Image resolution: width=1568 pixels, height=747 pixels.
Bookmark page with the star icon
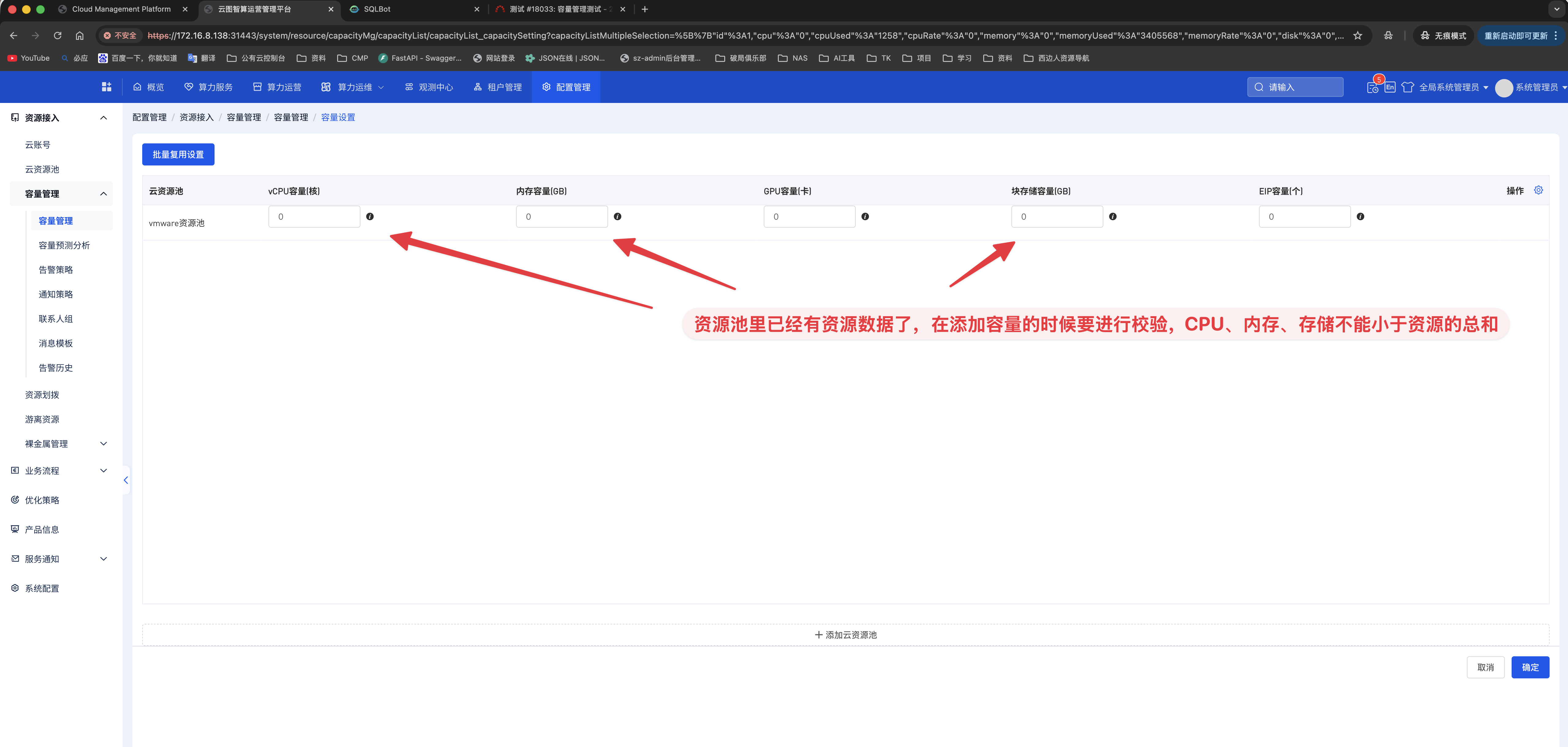point(1357,35)
